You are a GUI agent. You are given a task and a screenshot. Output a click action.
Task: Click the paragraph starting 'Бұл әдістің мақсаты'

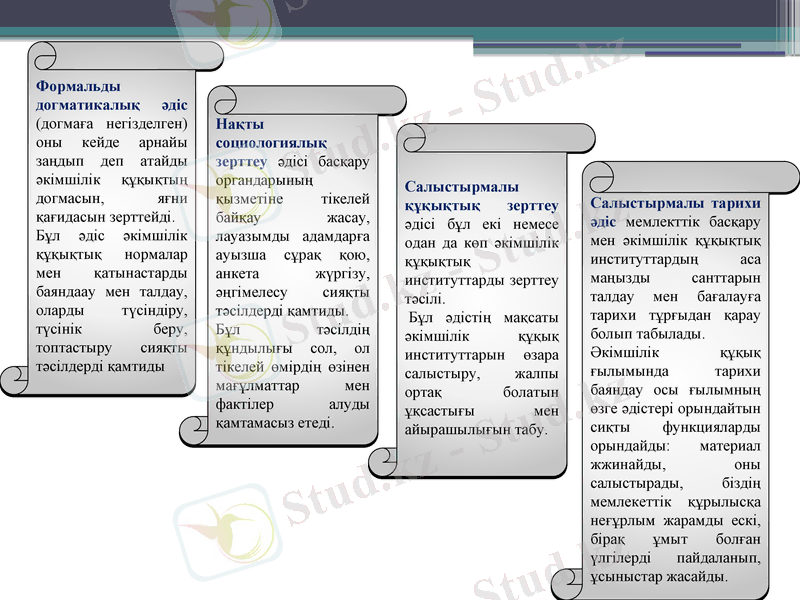(x=481, y=373)
